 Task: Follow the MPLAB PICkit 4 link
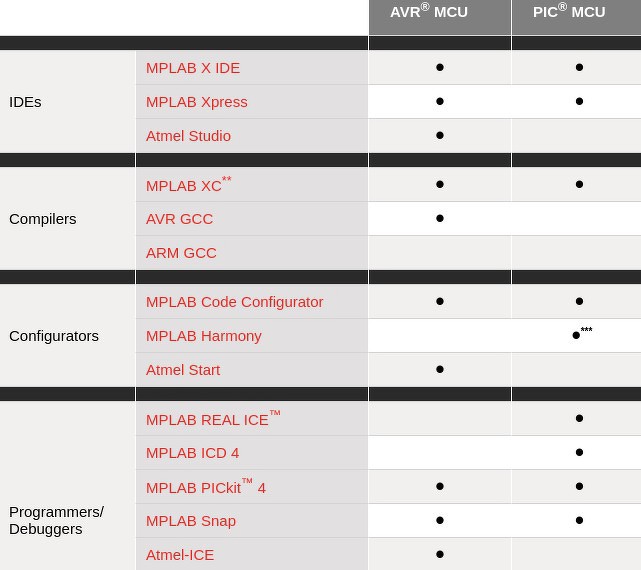[206, 487]
